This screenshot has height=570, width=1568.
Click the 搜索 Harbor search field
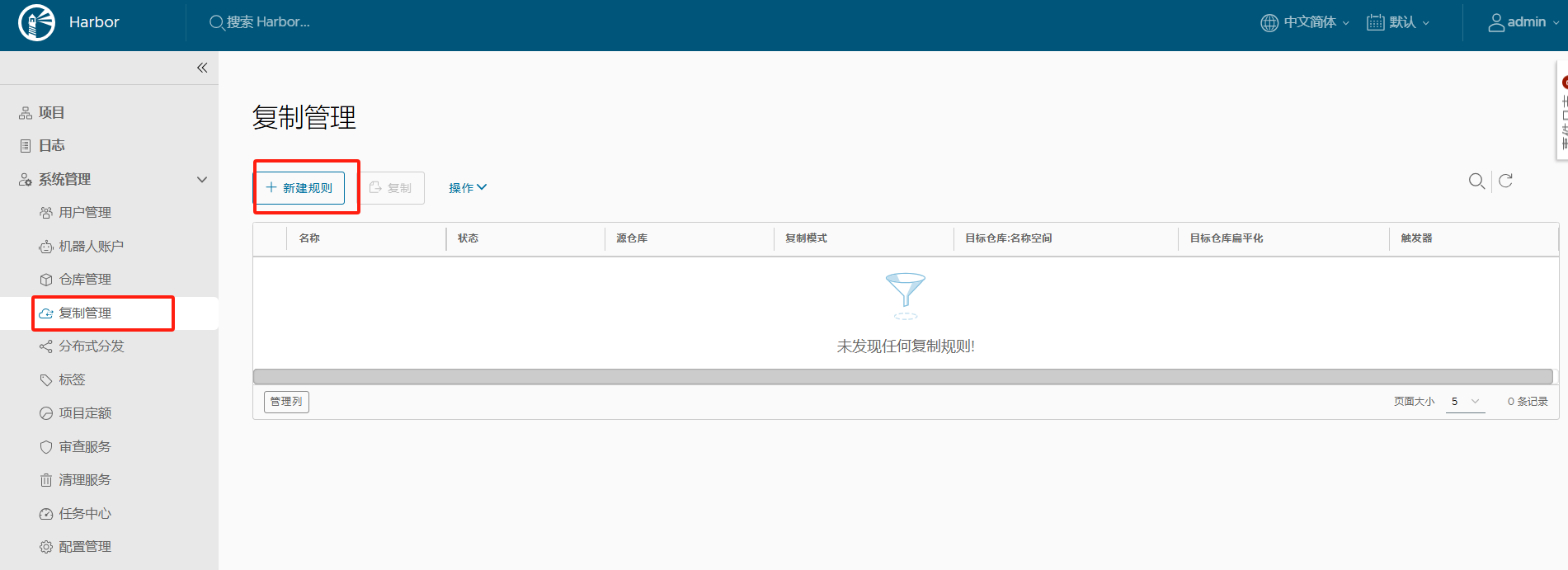coord(268,22)
